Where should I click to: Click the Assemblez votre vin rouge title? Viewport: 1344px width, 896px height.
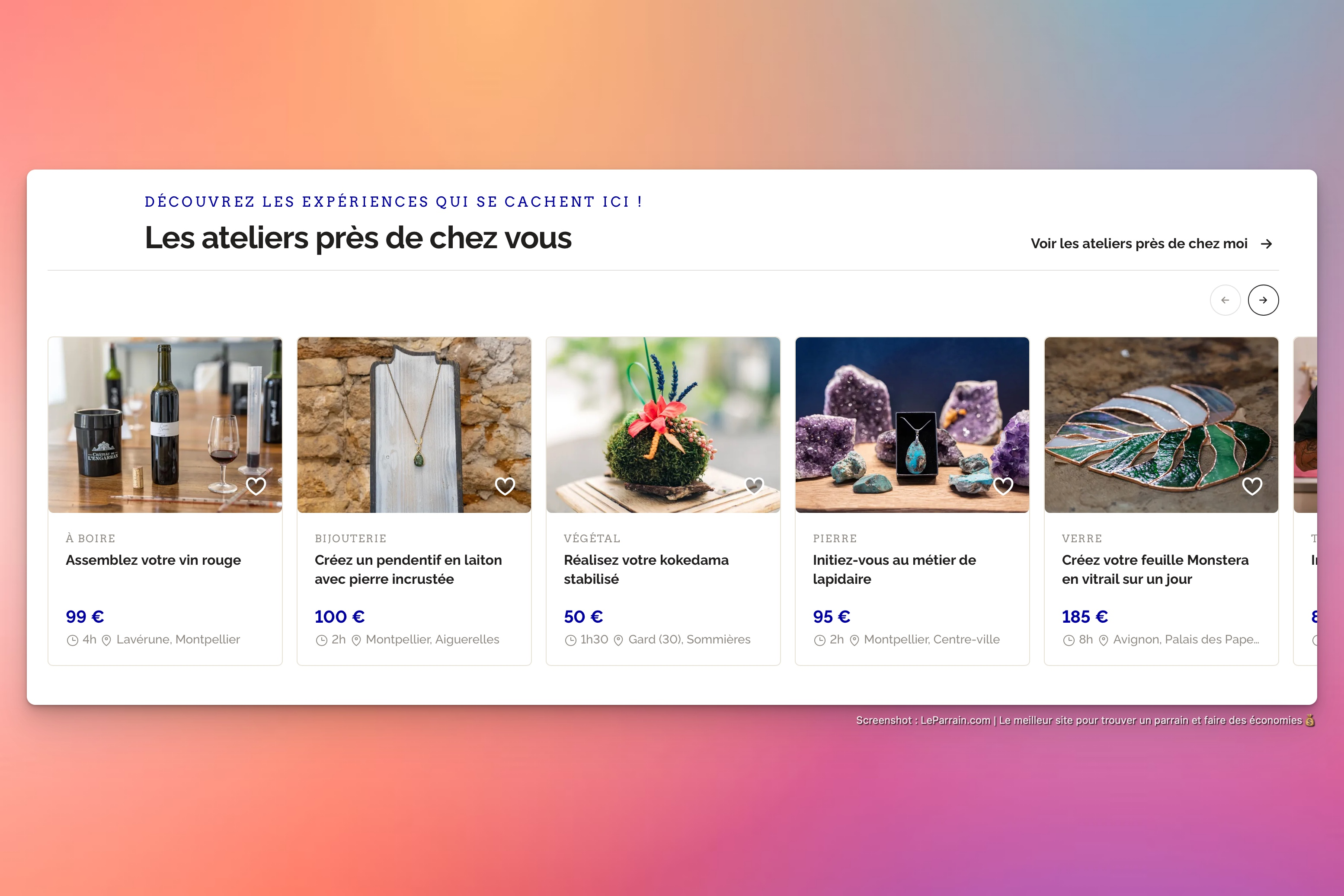[x=153, y=560]
